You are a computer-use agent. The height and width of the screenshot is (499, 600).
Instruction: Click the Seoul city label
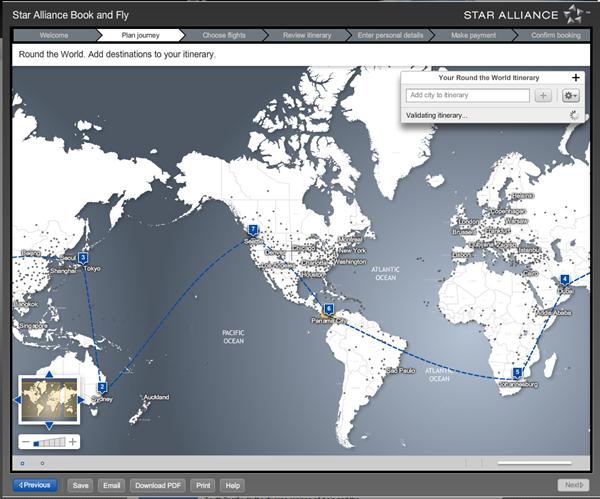click(x=68, y=258)
